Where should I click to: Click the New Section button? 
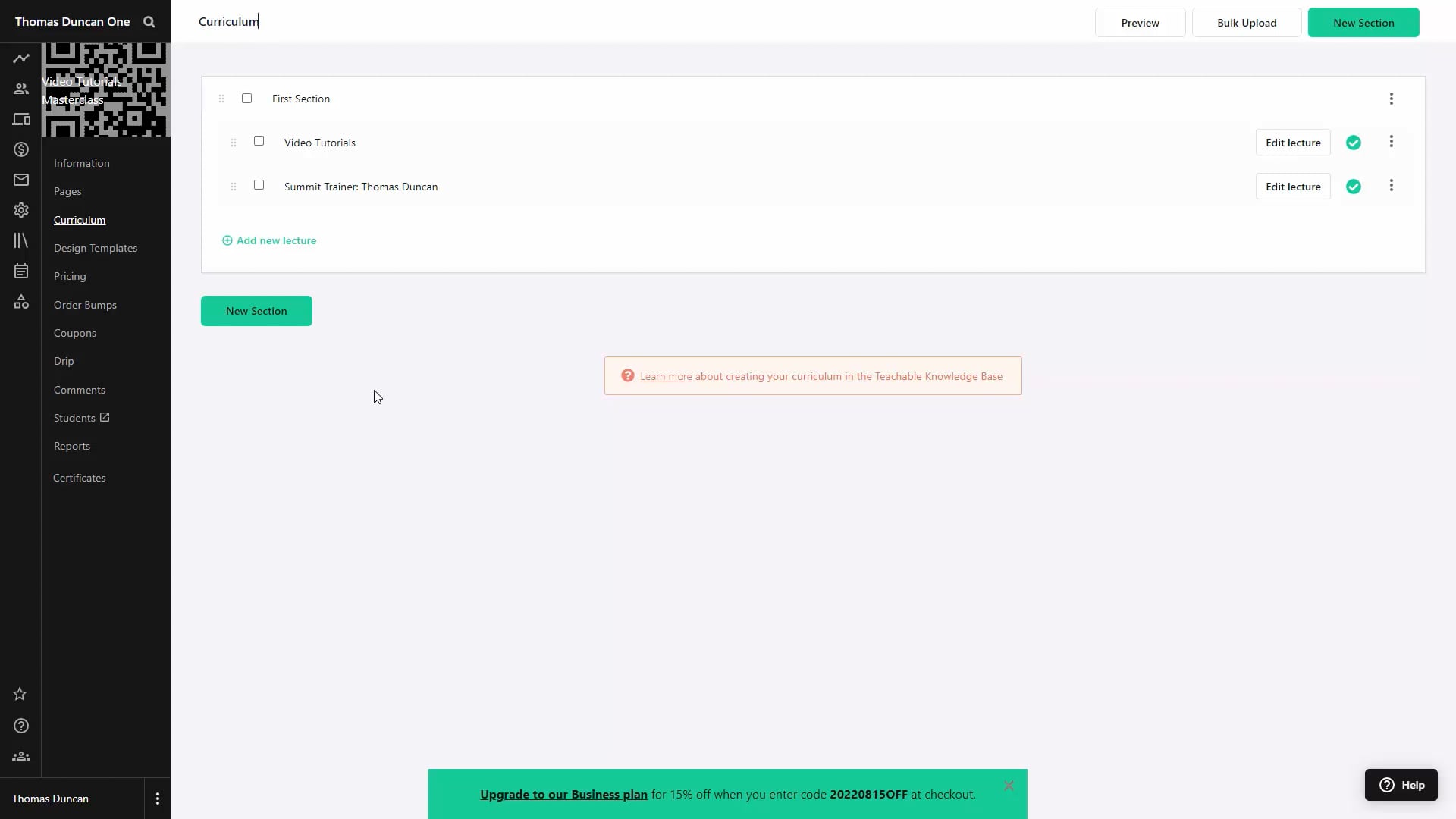tap(256, 311)
